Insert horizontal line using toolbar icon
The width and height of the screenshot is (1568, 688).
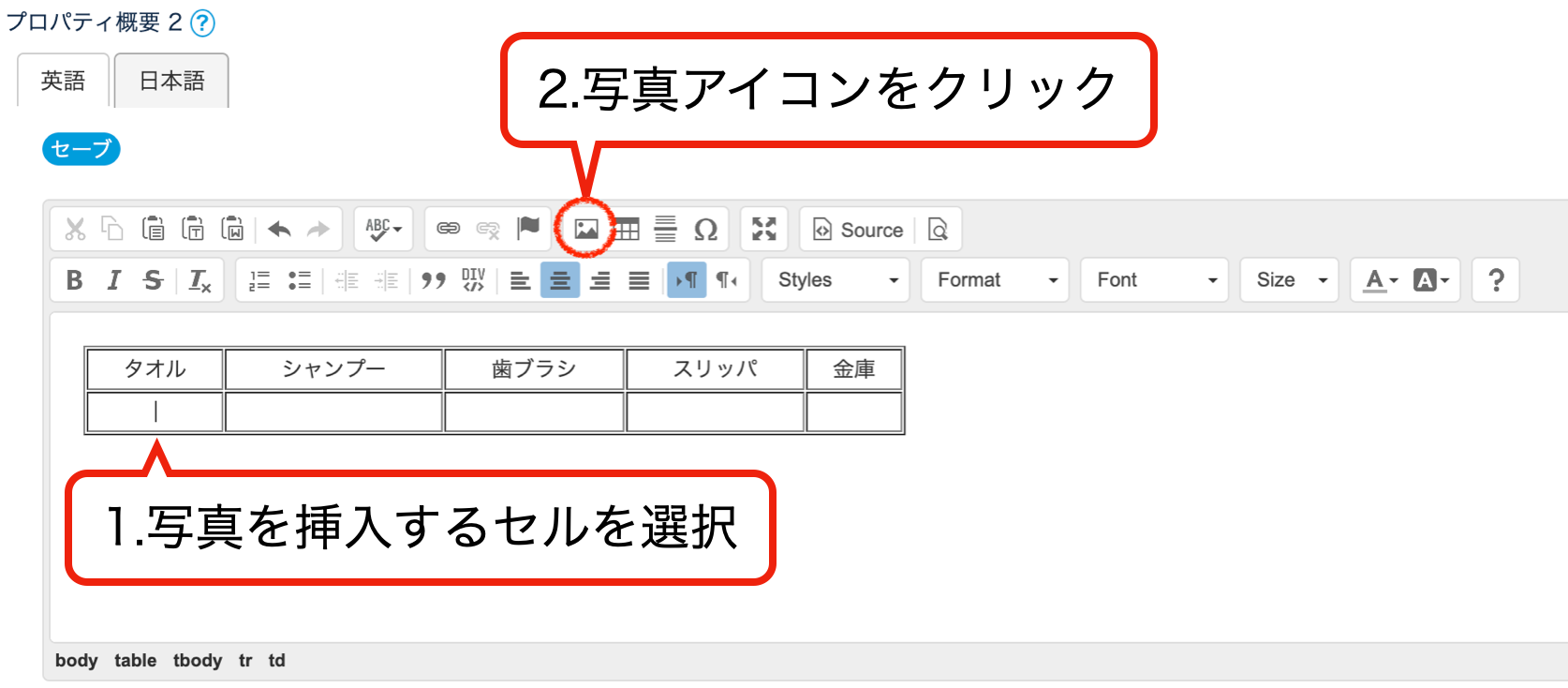pyautogui.click(x=665, y=230)
